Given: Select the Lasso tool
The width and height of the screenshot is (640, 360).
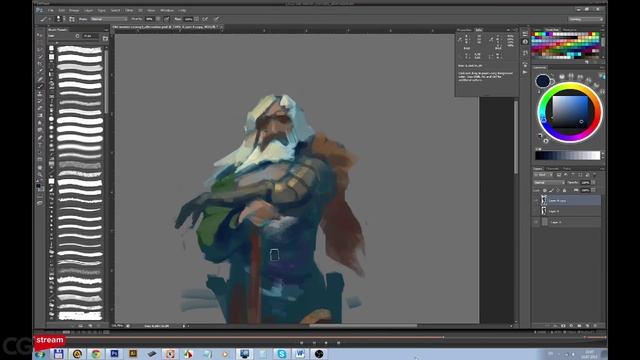Looking at the screenshot, I should (40, 49).
